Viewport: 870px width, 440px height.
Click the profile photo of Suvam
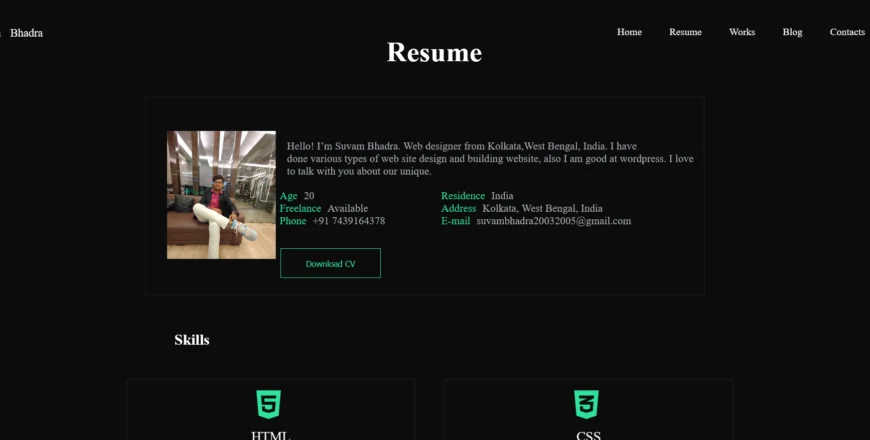coord(221,195)
